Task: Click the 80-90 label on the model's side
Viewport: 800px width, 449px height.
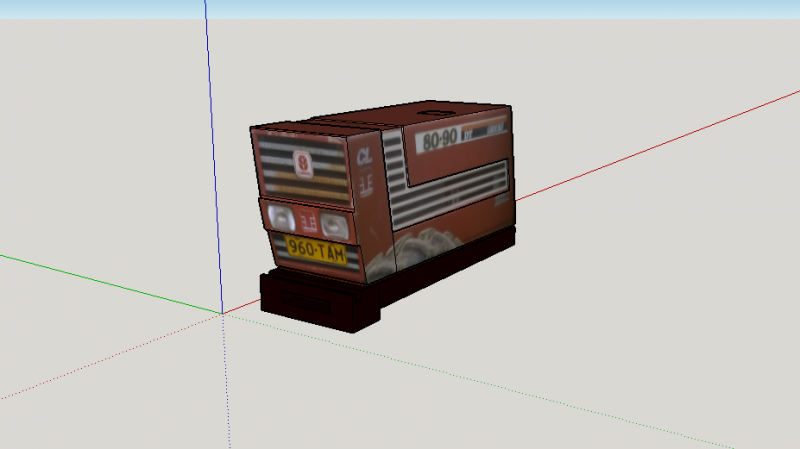Action: pyautogui.click(x=440, y=138)
